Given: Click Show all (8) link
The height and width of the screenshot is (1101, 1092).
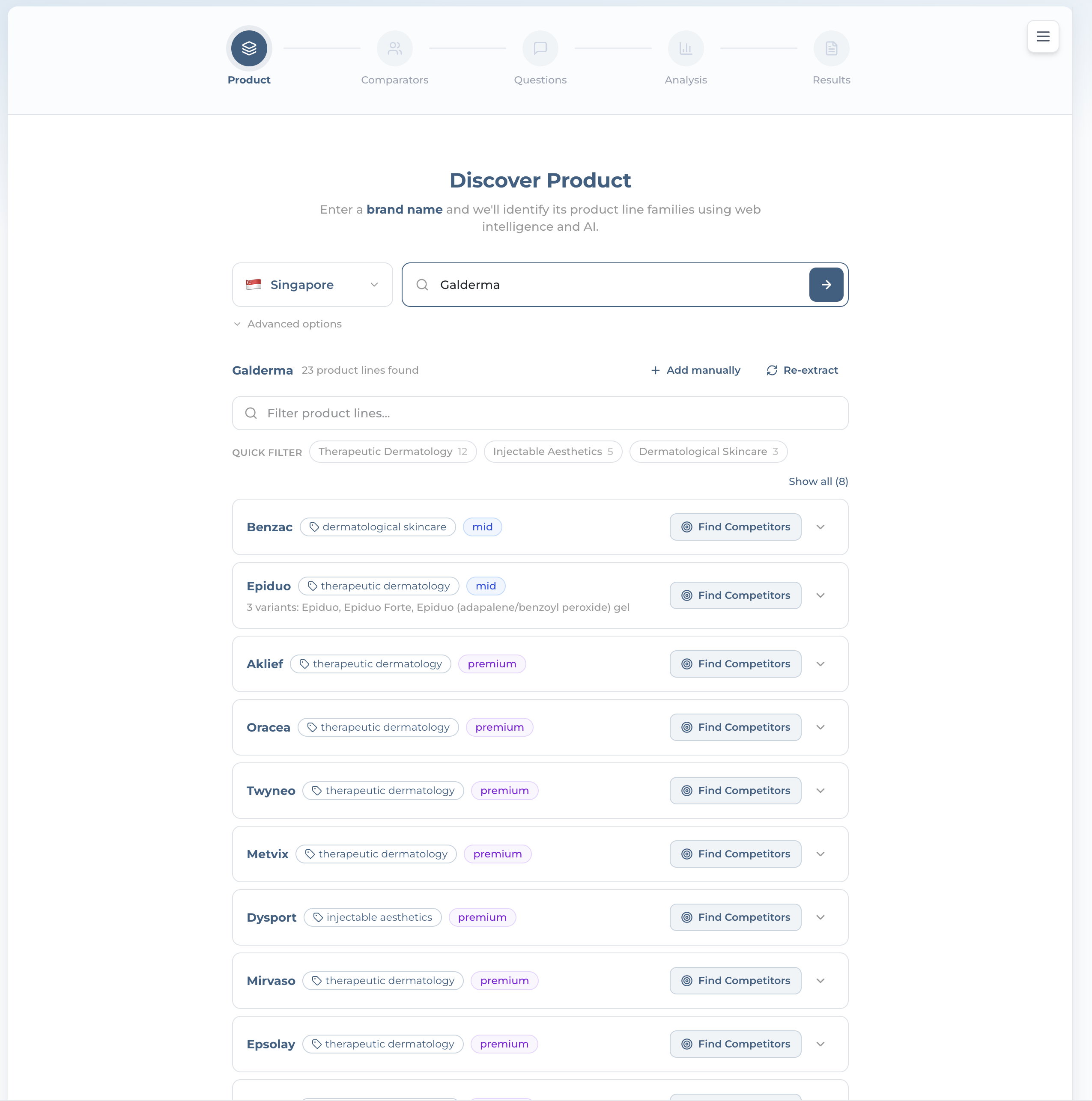Looking at the screenshot, I should pos(818,482).
